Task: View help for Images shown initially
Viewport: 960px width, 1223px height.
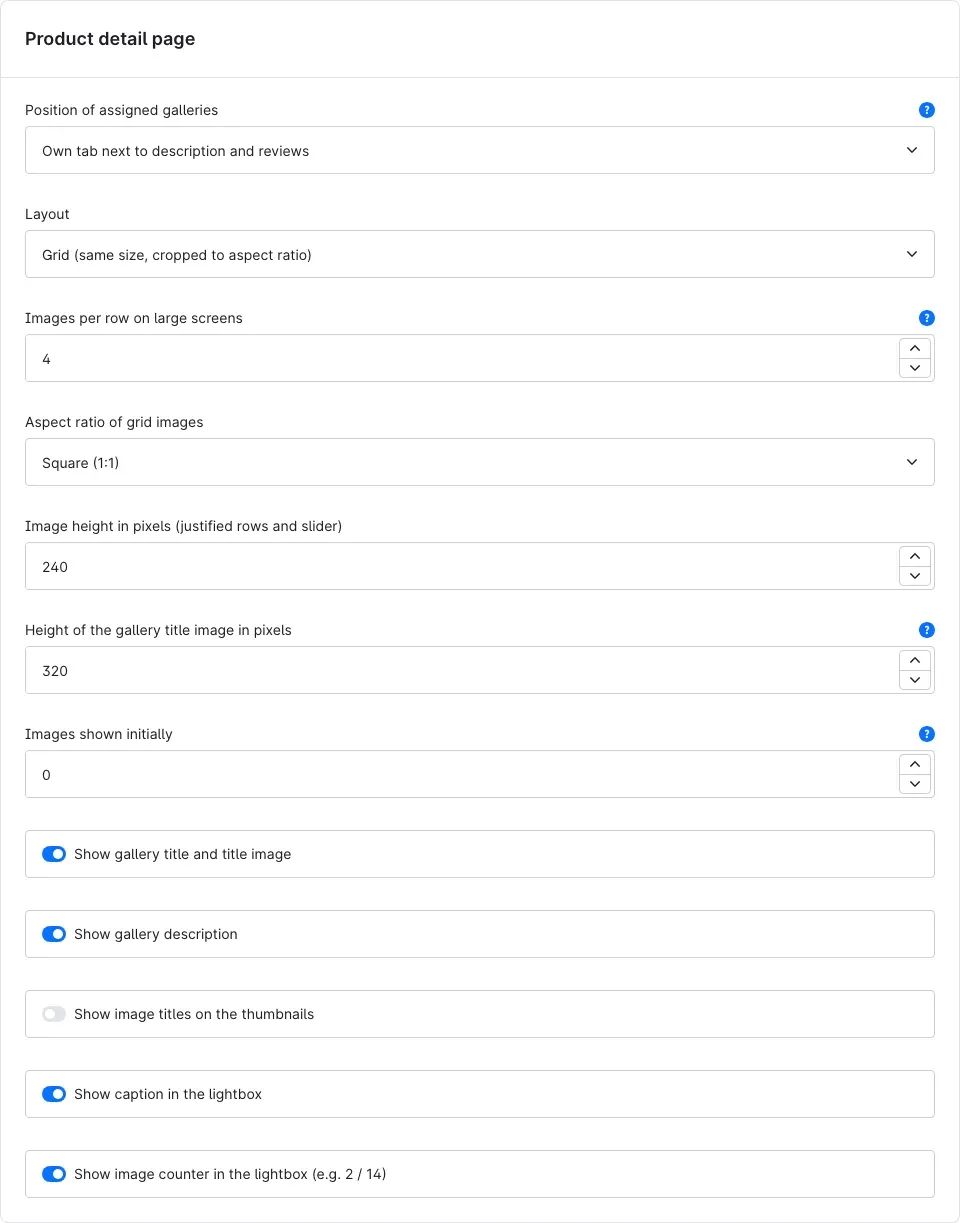Action: pyautogui.click(x=926, y=734)
